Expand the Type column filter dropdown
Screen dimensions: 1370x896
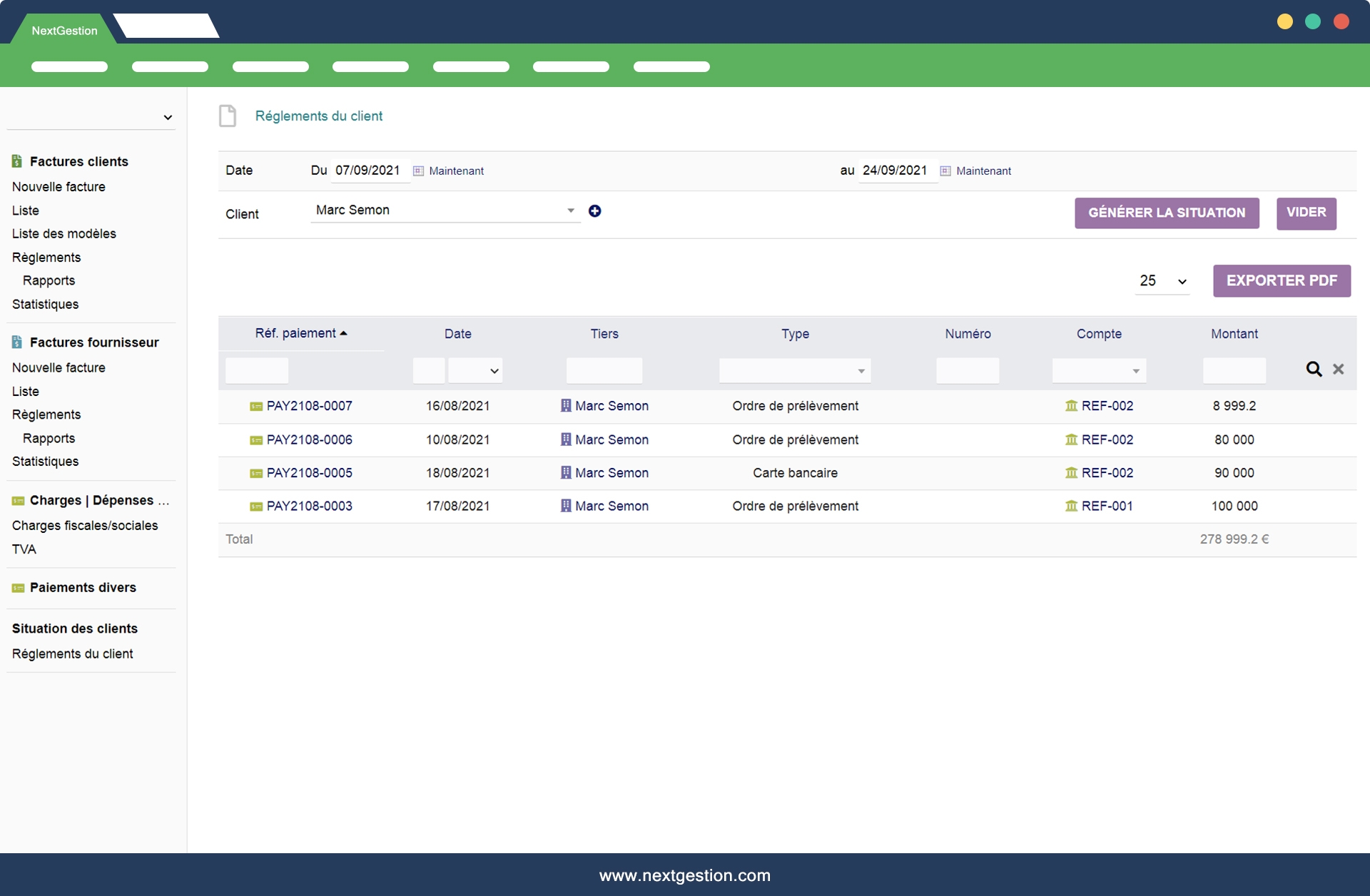click(x=795, y=371)
